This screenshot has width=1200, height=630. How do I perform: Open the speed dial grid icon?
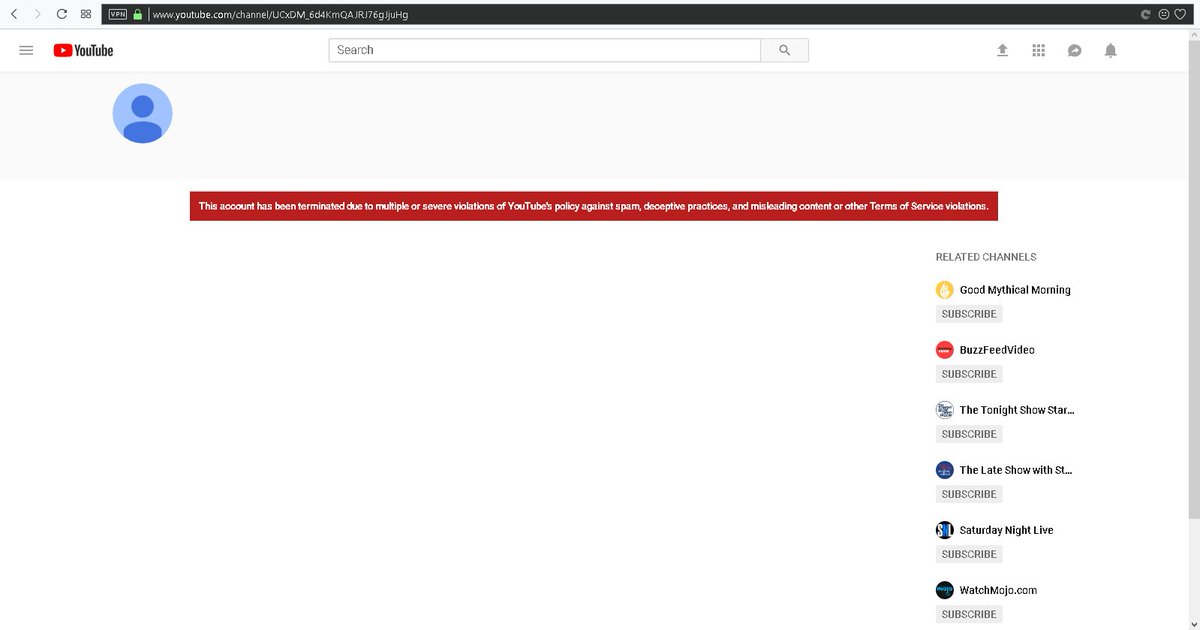86,15
